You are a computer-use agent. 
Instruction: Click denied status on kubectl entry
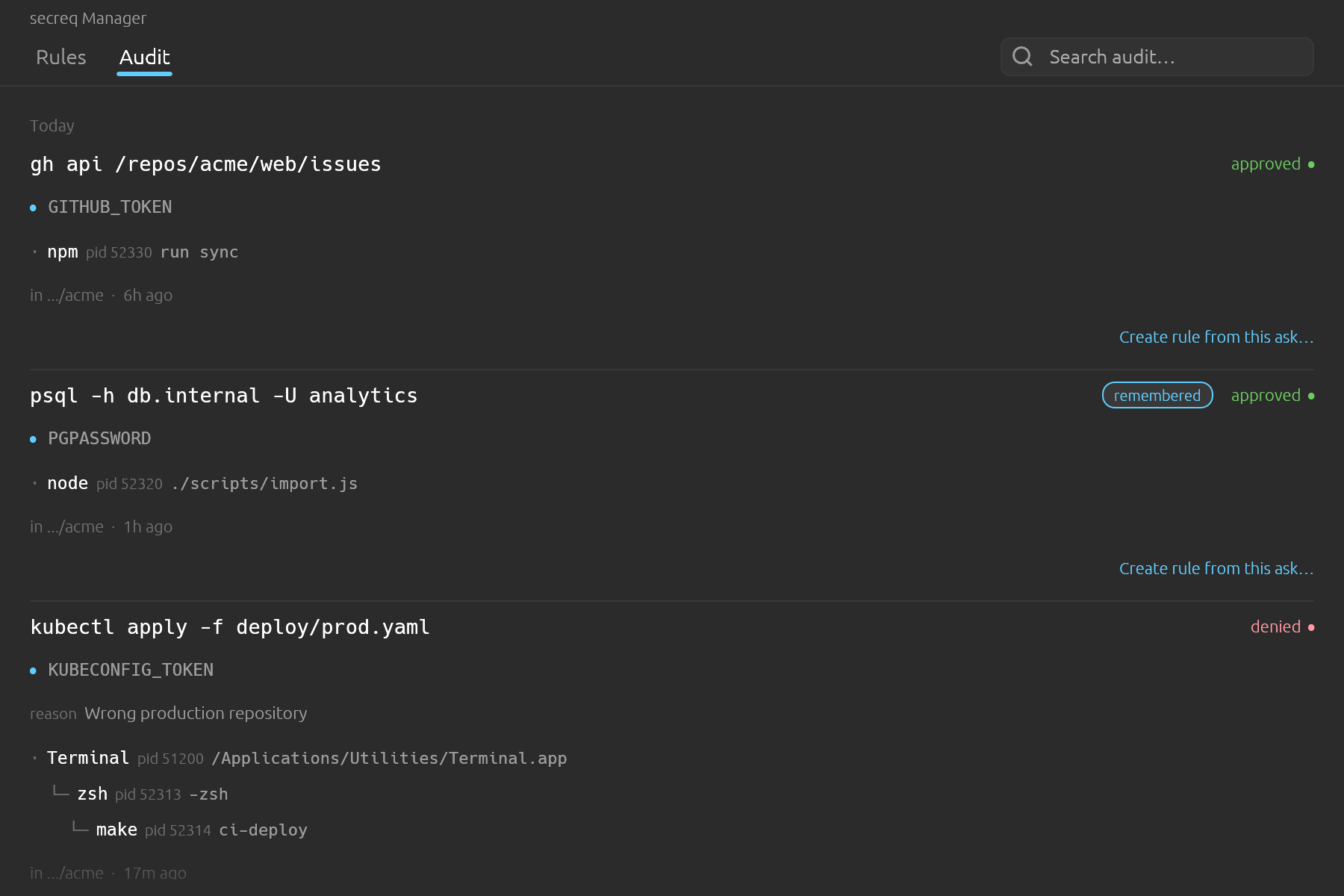click(1282, 627)
